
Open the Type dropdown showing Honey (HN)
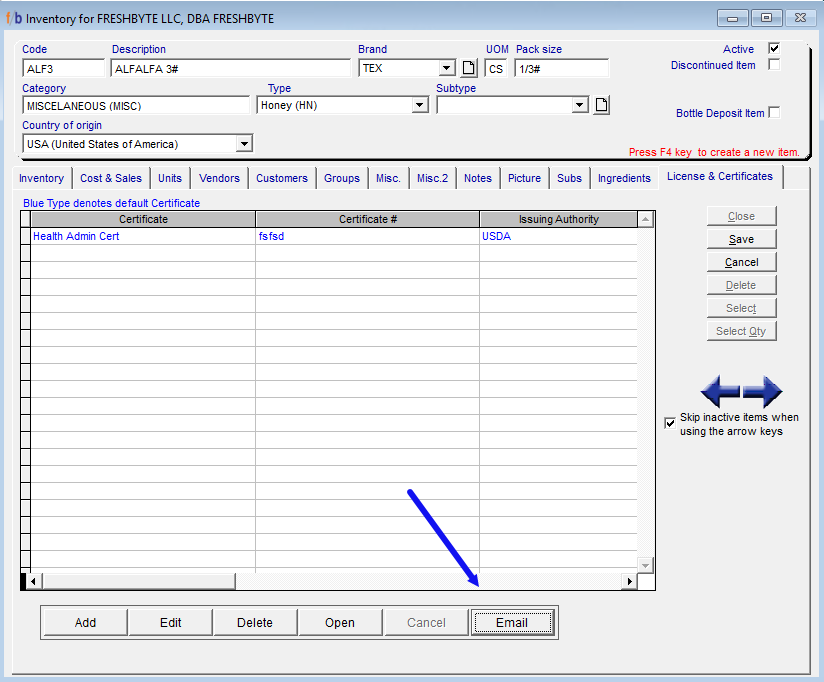[419, 105]
